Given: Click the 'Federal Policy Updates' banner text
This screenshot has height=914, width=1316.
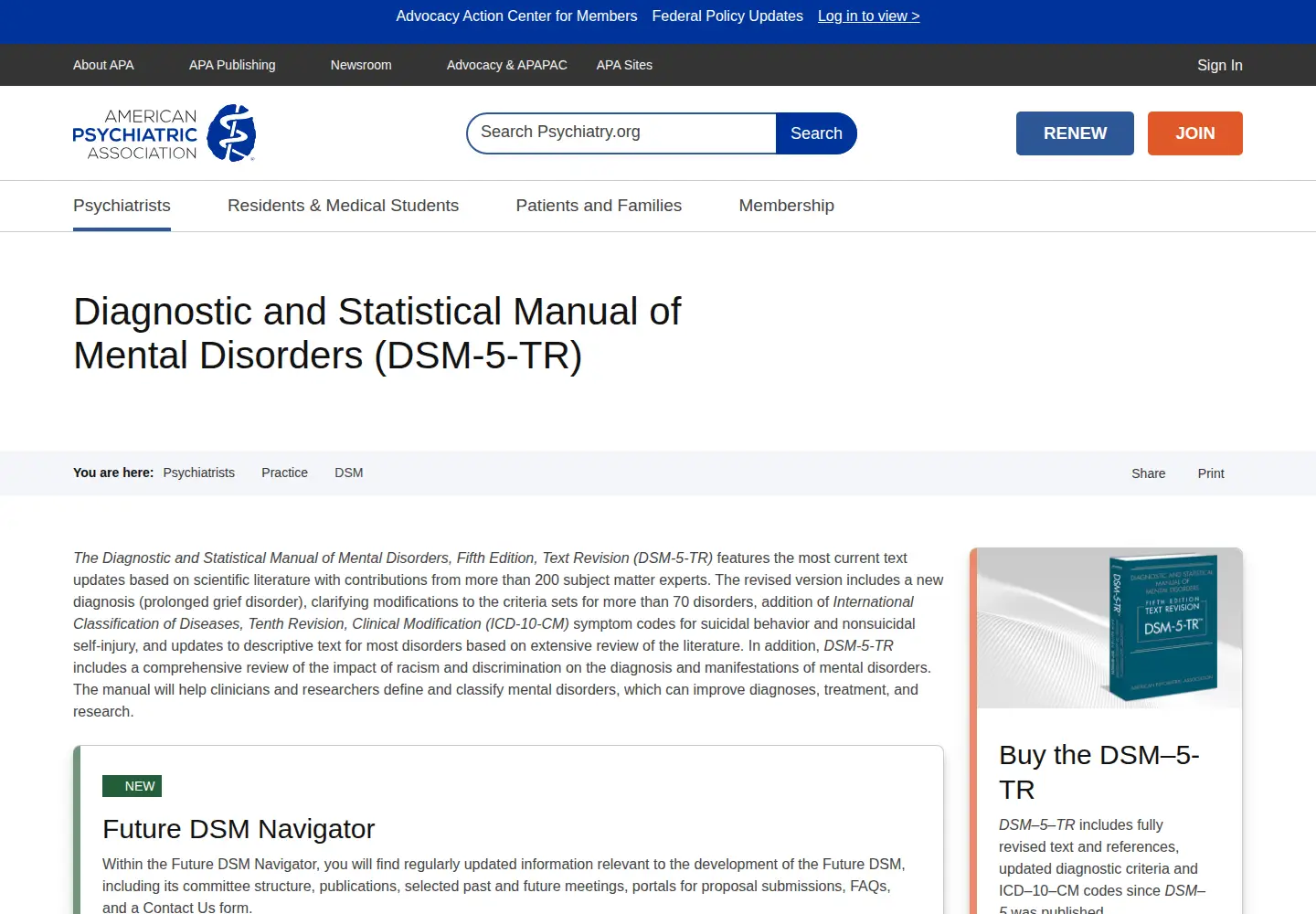Looking at the screenshot, I should pos(727,16).
